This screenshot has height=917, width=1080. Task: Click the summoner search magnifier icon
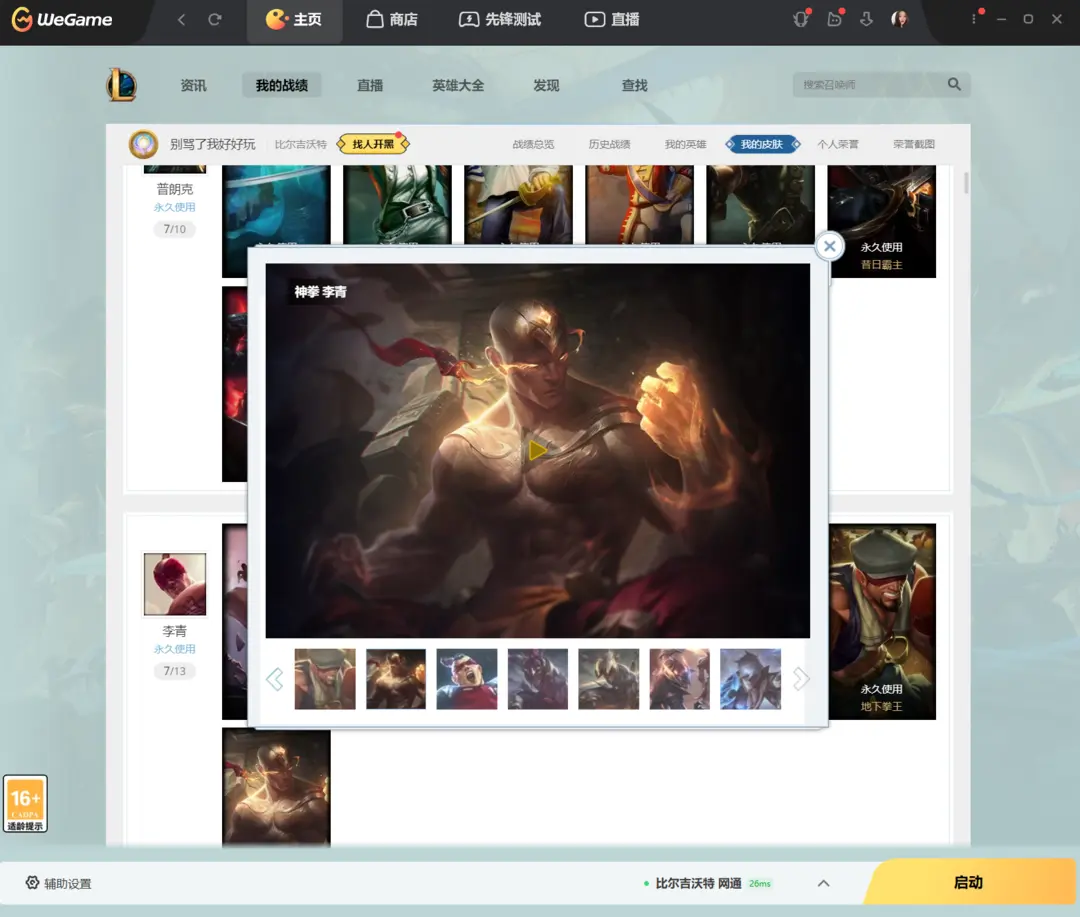pyautogui.click(x=954, y=84)
